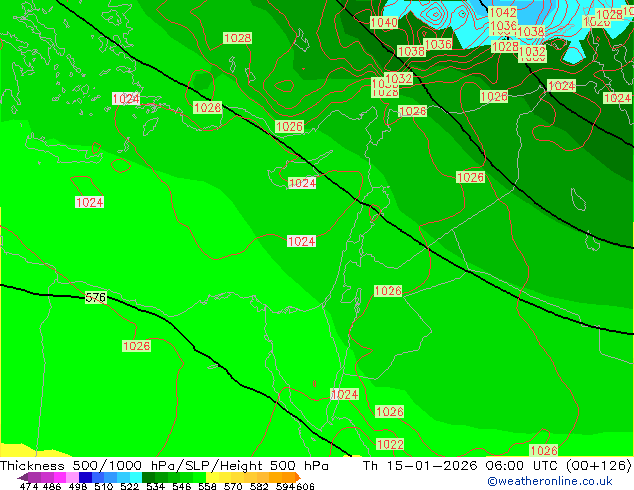
Task: Click legend value 522
Action: click(129, 486)
